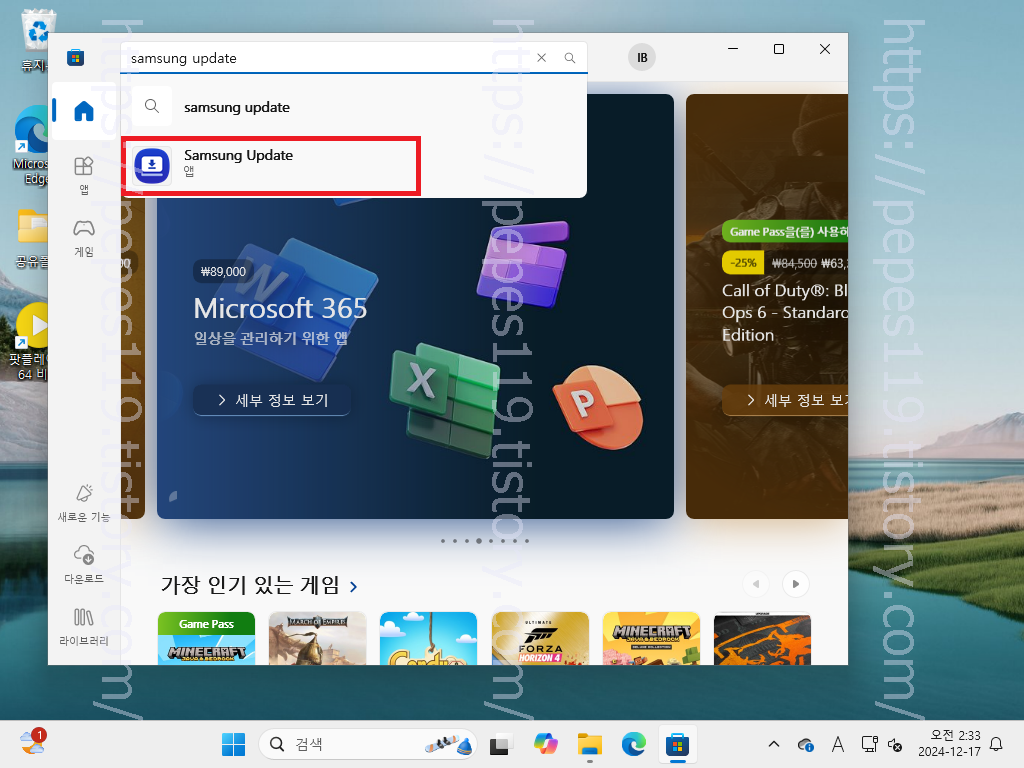Select the shared folder desktop icon
This screenshot has width=1024, height=768.
tap(31, 238)
